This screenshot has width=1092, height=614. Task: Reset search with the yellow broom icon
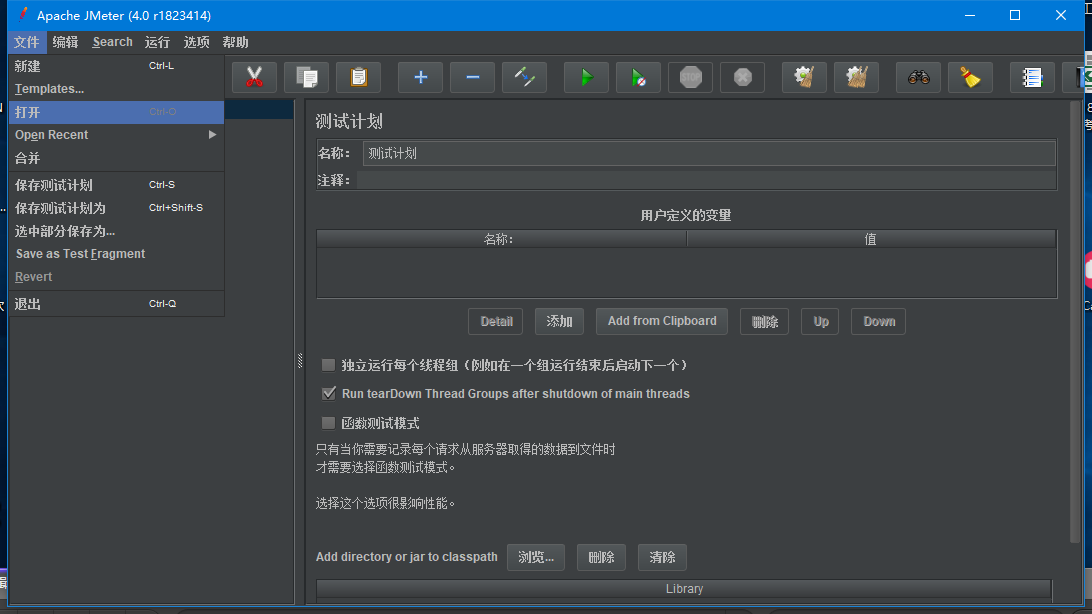click(970, 77)
